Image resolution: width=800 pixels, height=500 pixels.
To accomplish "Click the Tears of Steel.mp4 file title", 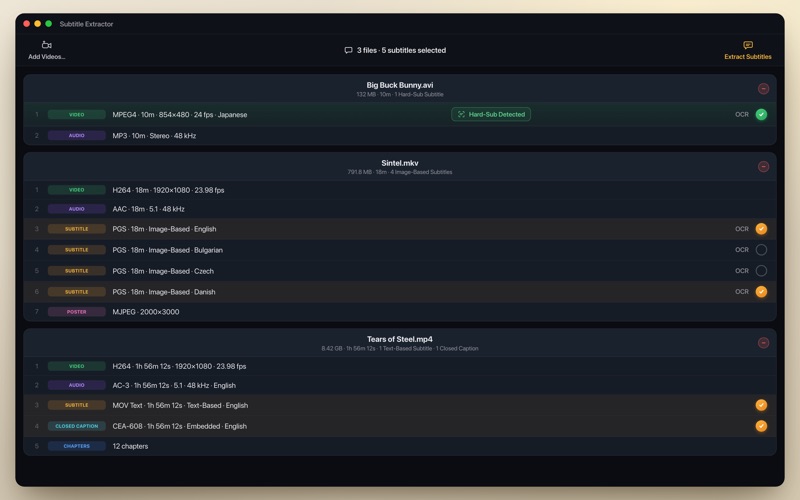I will pyautogui.click(x=399, y=339).
